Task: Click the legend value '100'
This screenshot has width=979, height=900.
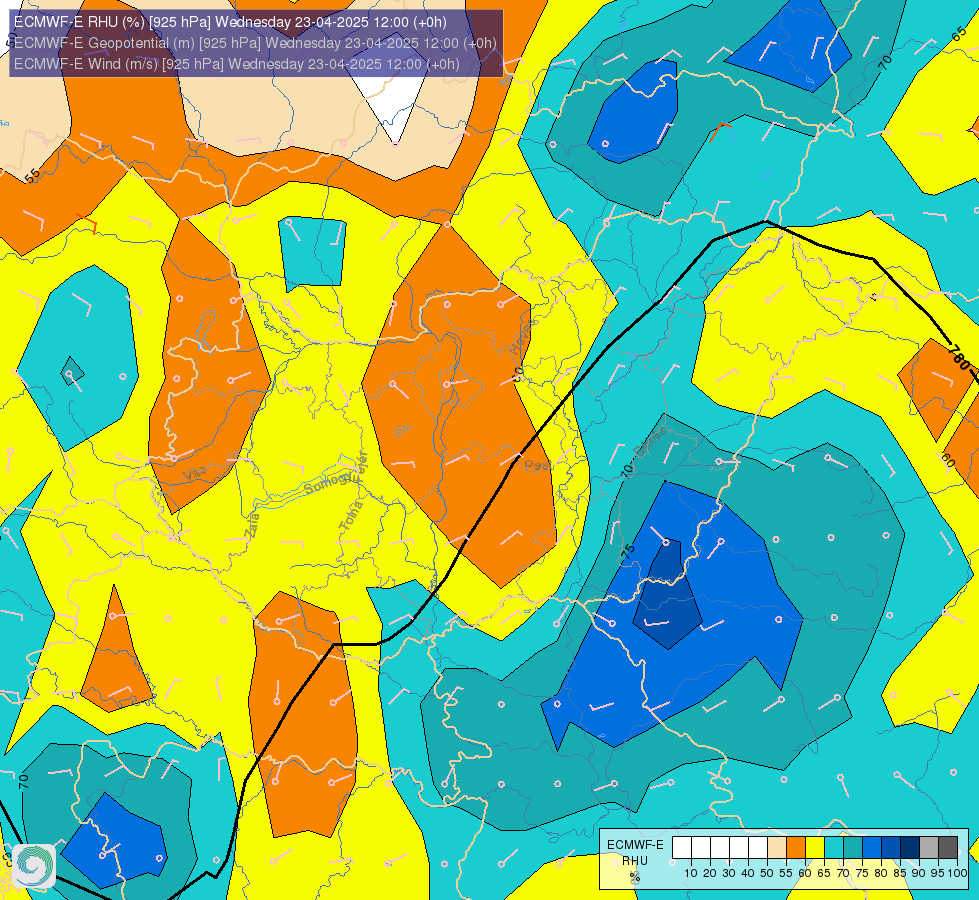Action: pos(957,873)
